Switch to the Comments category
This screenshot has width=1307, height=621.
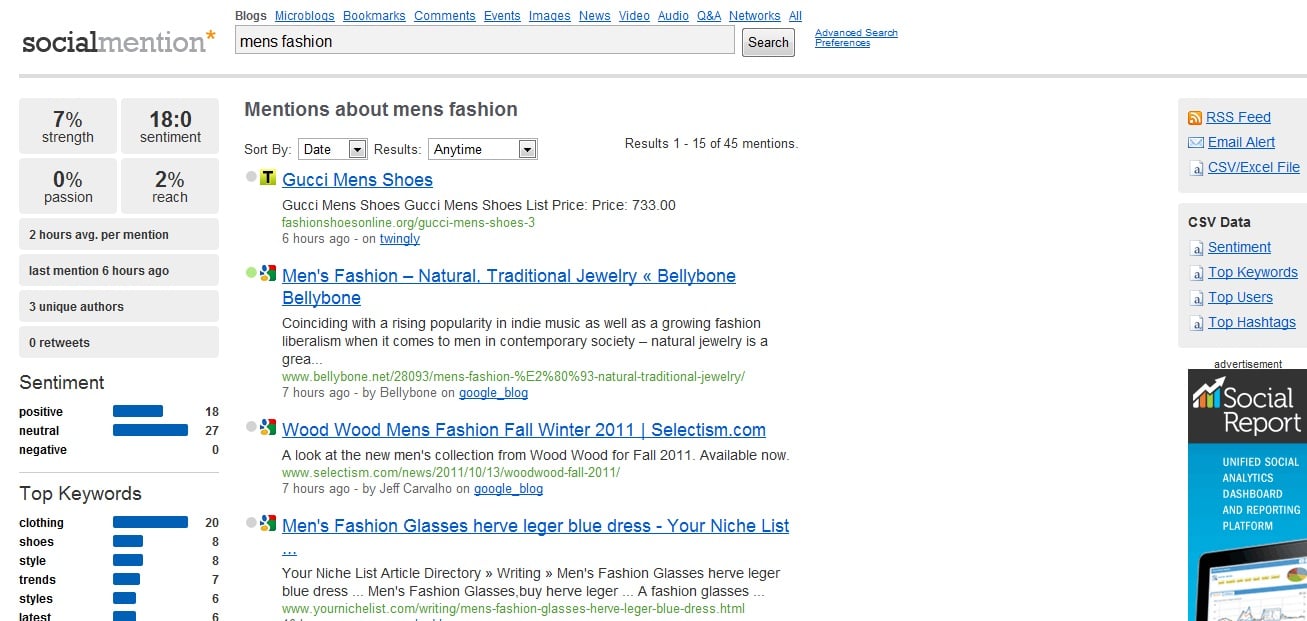(x=445, y=16)
